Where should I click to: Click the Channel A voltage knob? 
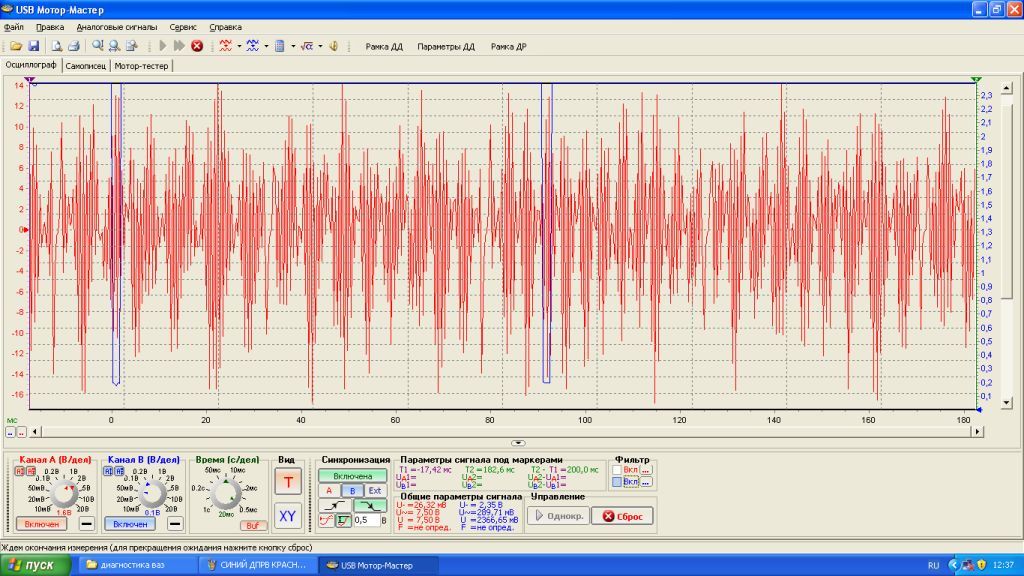click(x=63, y=494)
